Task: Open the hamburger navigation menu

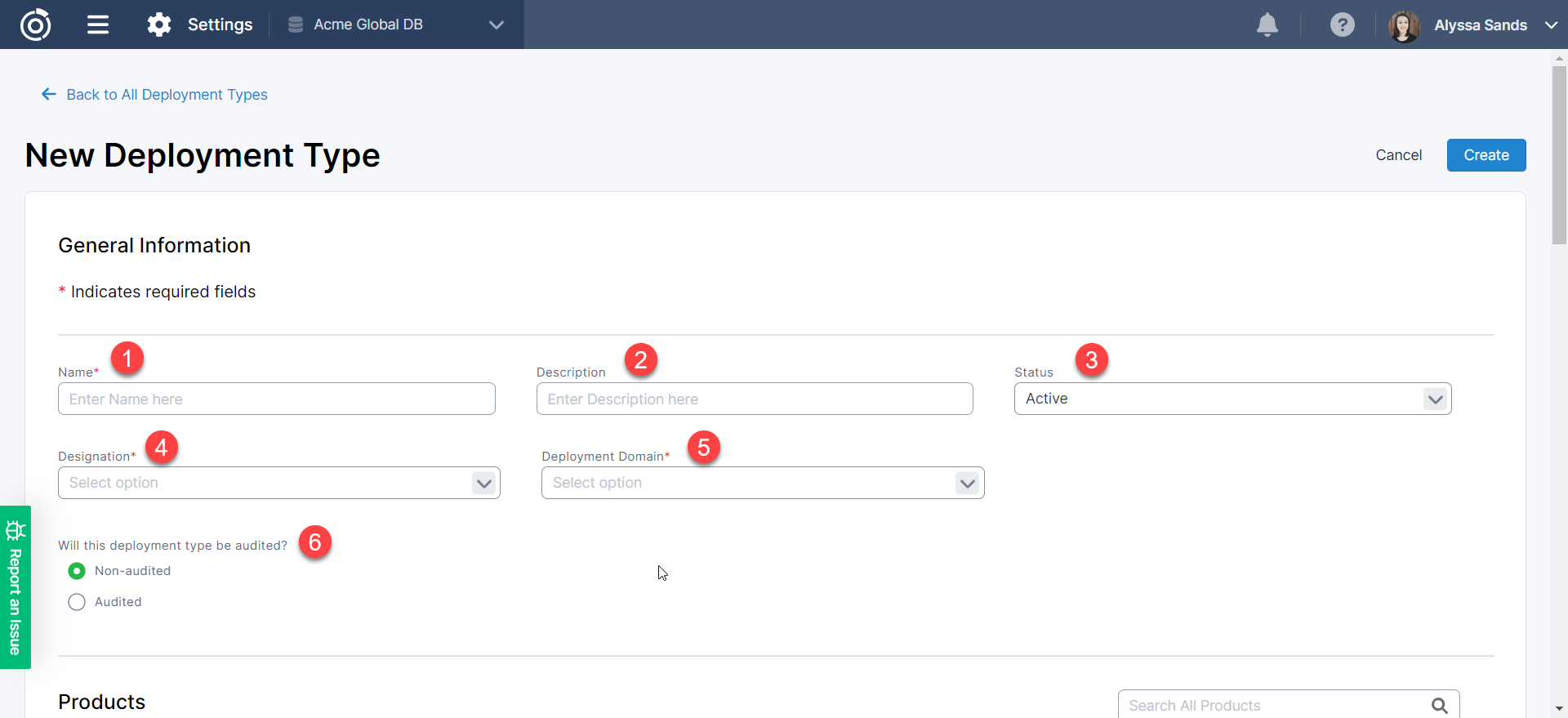Action: click(x=98, y=25)
